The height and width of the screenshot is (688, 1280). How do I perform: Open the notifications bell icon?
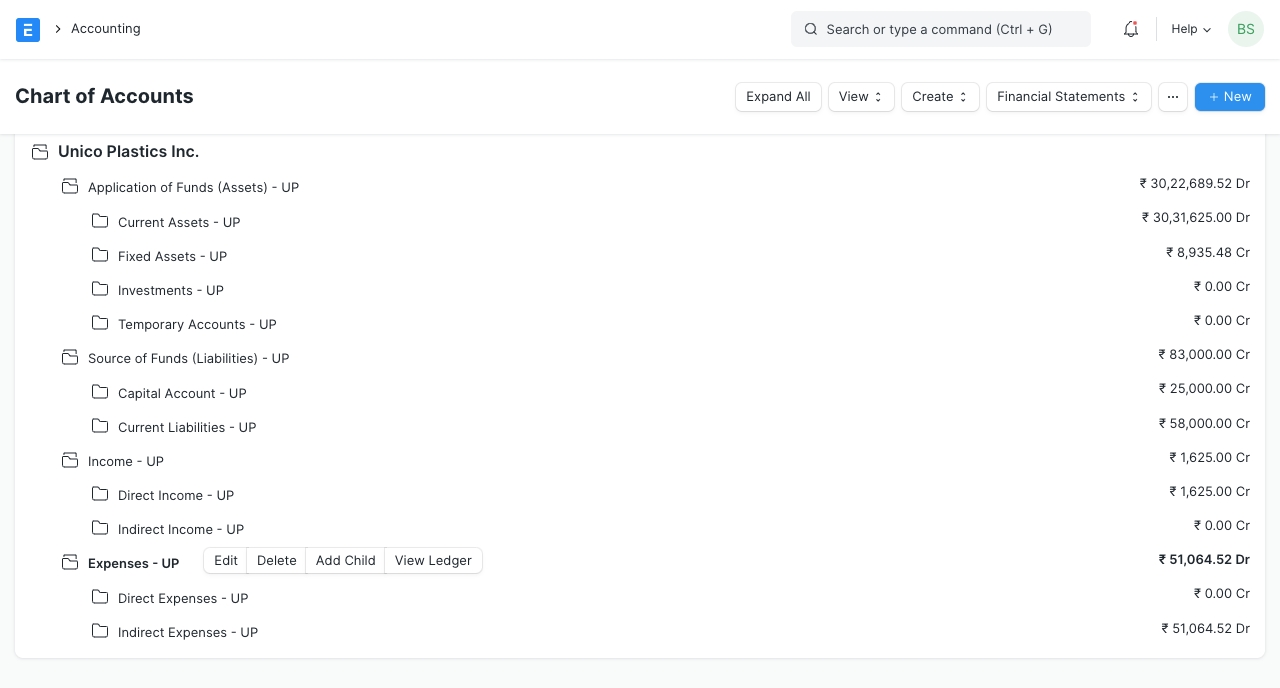[1131, 29]
